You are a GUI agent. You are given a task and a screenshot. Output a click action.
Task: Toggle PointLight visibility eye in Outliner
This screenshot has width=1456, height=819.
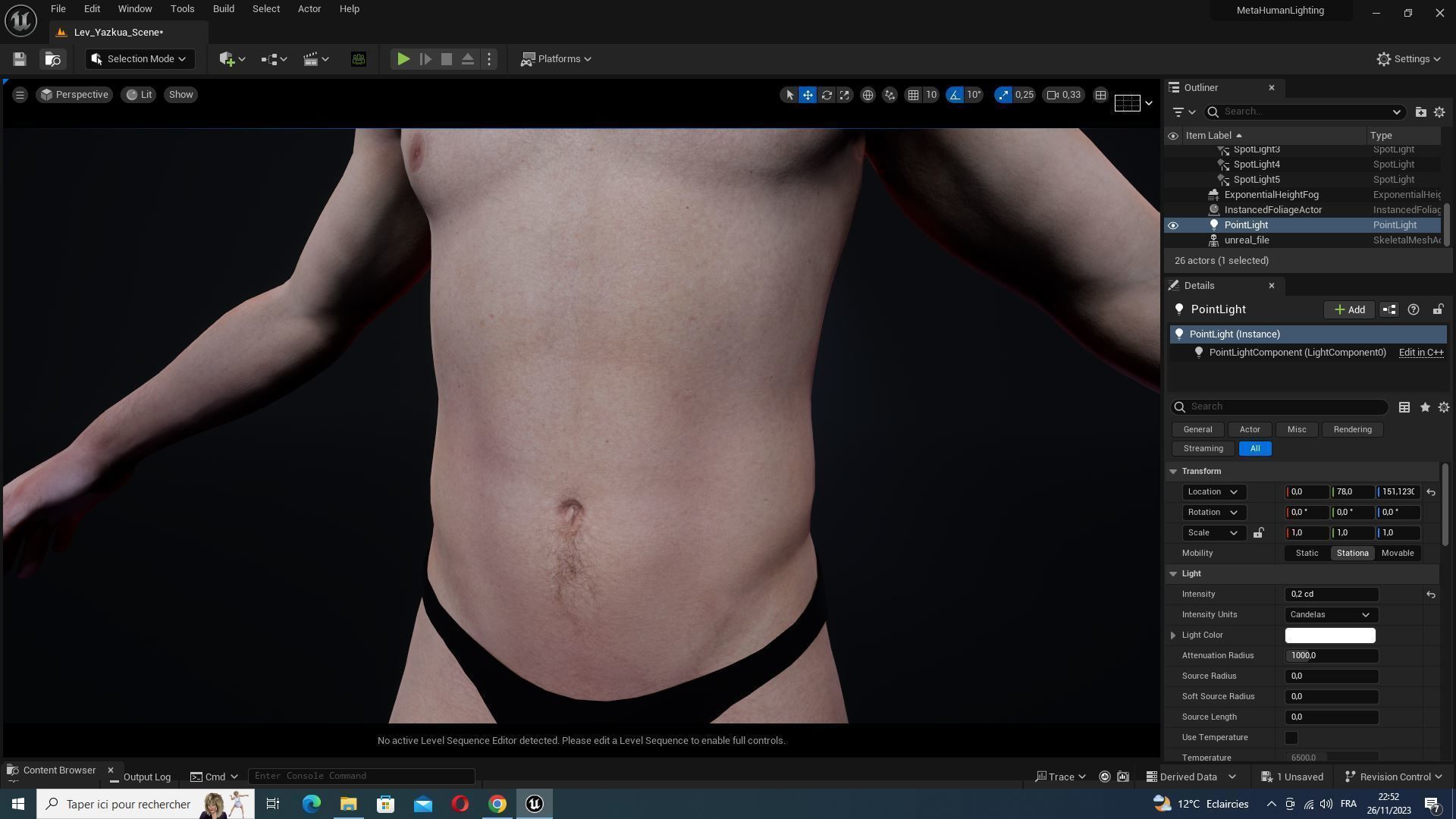coord(1173,225)
